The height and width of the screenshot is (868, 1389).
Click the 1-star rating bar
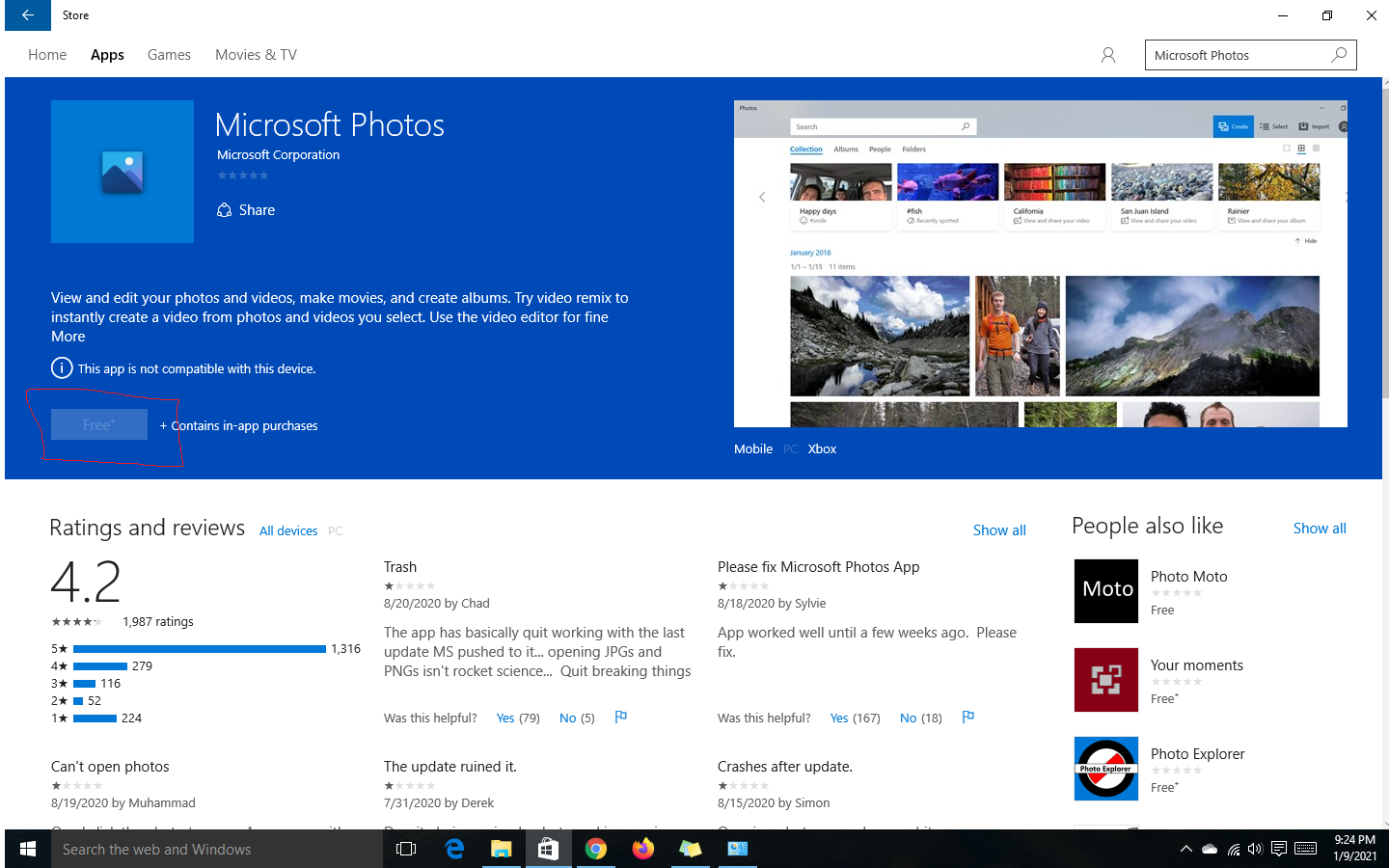(95, 719)
